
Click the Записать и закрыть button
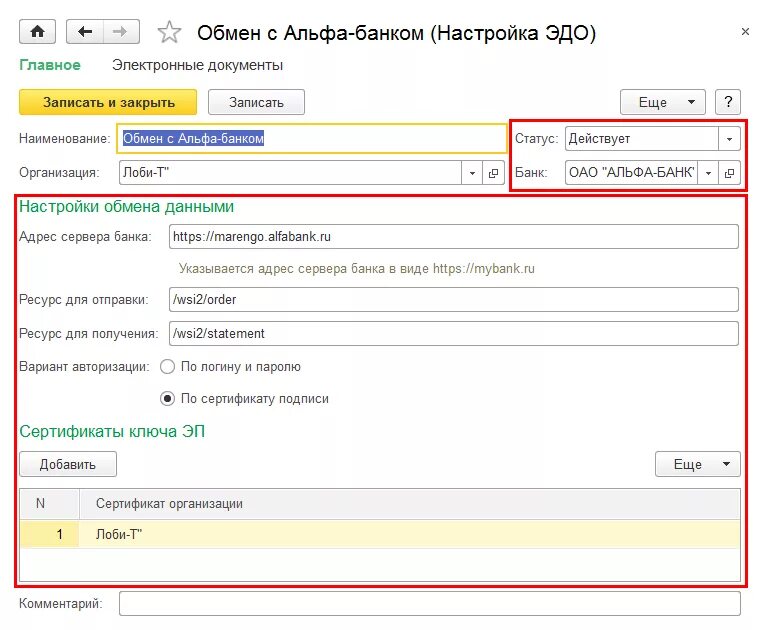click(x=108, y=102)
